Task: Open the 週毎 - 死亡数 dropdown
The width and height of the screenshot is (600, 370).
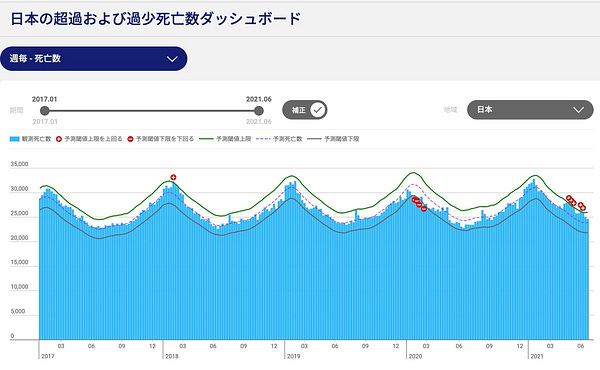Action: (94, 59)
